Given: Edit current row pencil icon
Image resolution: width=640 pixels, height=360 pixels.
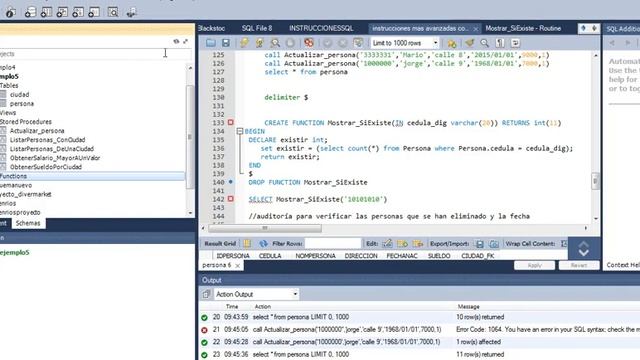Looking at the screenshot, I should pos(387,244).
